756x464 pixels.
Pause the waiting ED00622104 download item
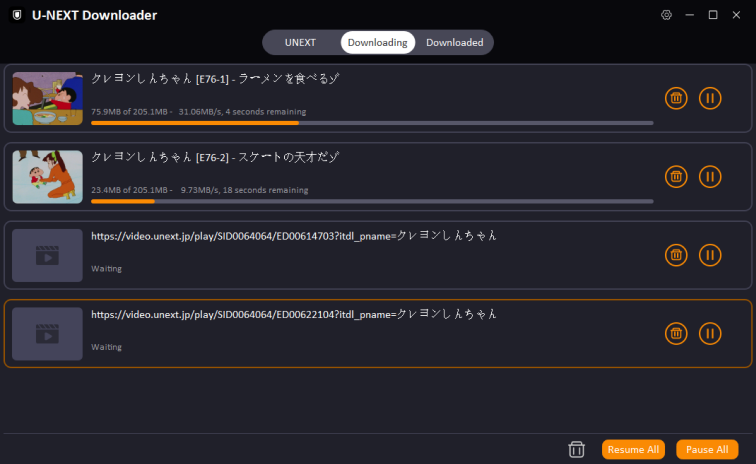[x=710, y=333]
